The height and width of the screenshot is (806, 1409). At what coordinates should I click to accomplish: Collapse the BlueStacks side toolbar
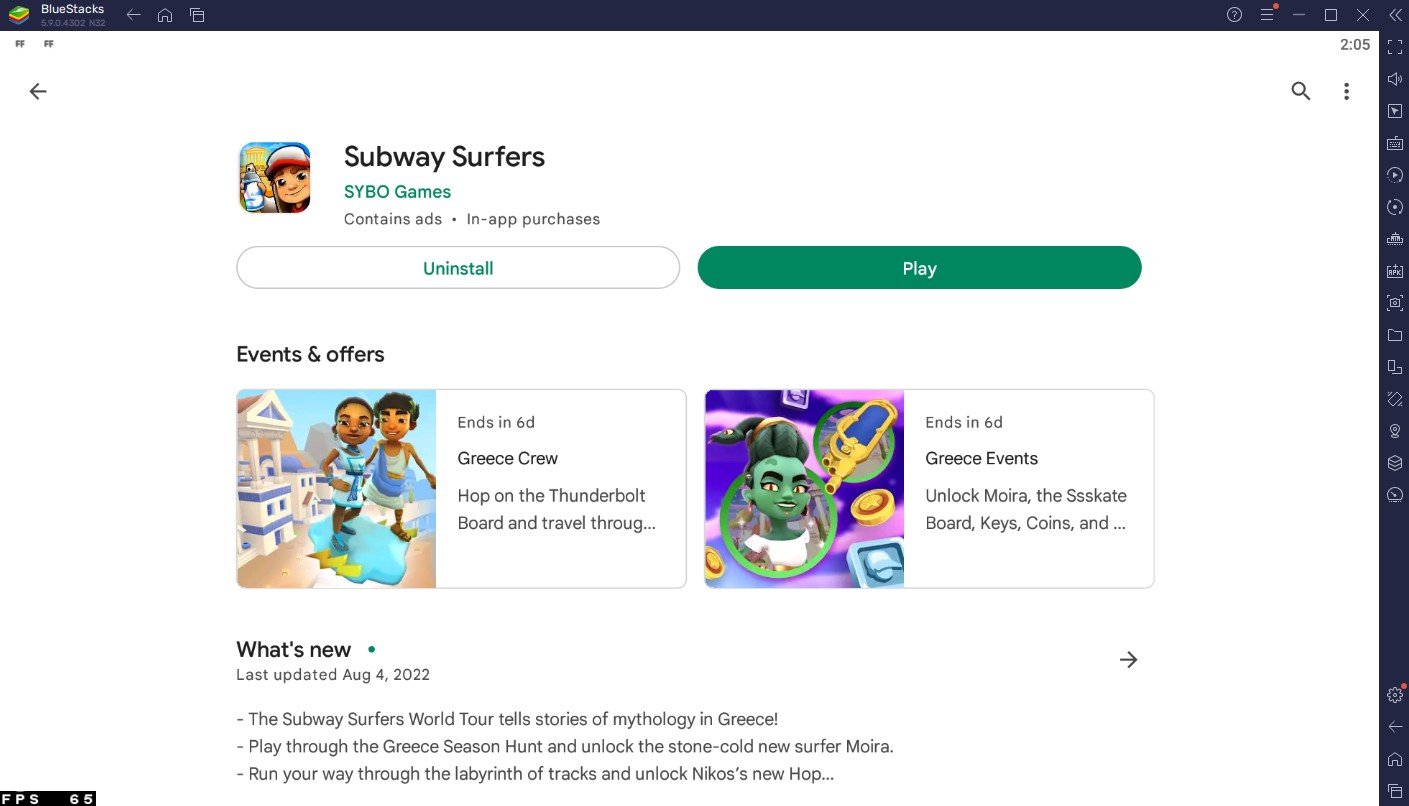point(1395,15)
